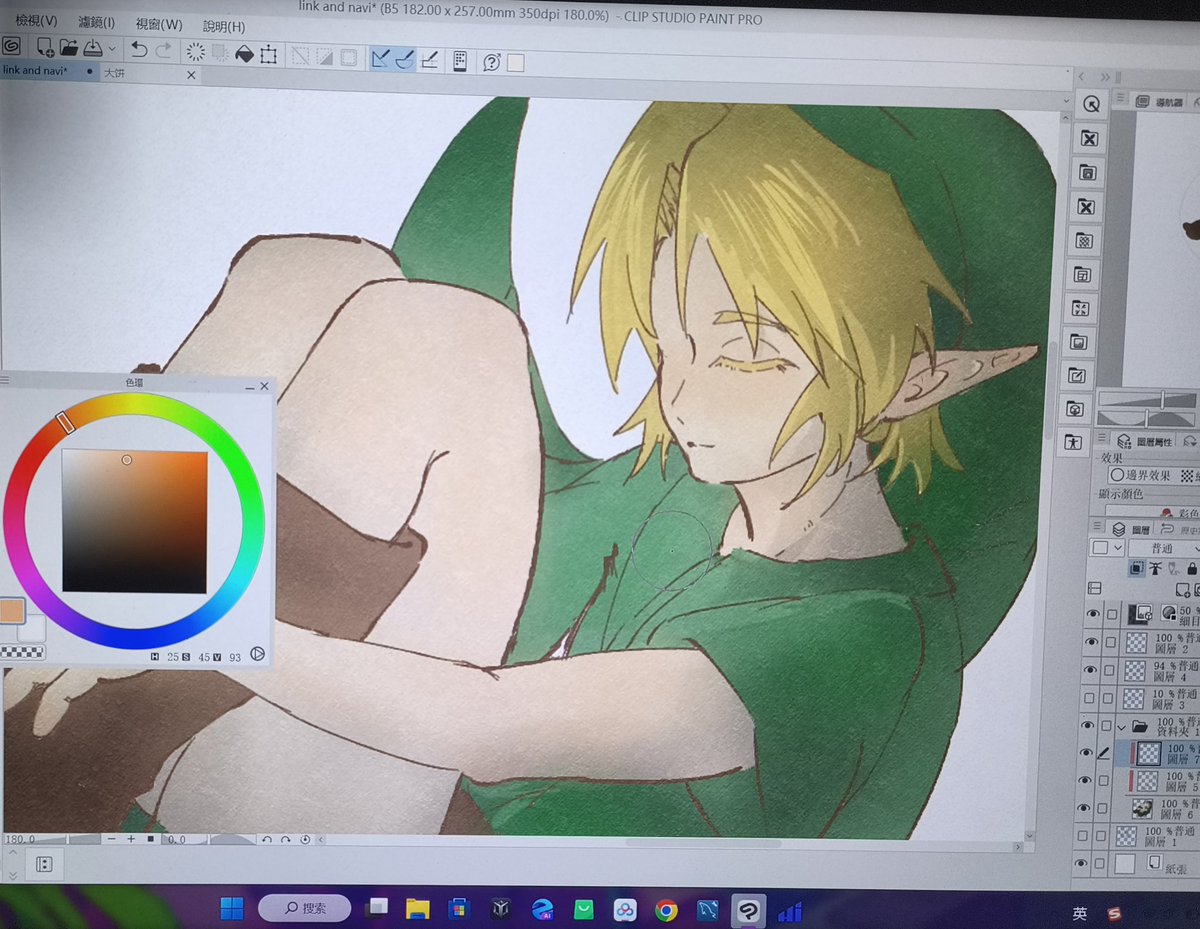The height and width of the screenshot is (929, 1200).
Task: Click zoom out minus at canvas bottom
Action: coord(111,838)
